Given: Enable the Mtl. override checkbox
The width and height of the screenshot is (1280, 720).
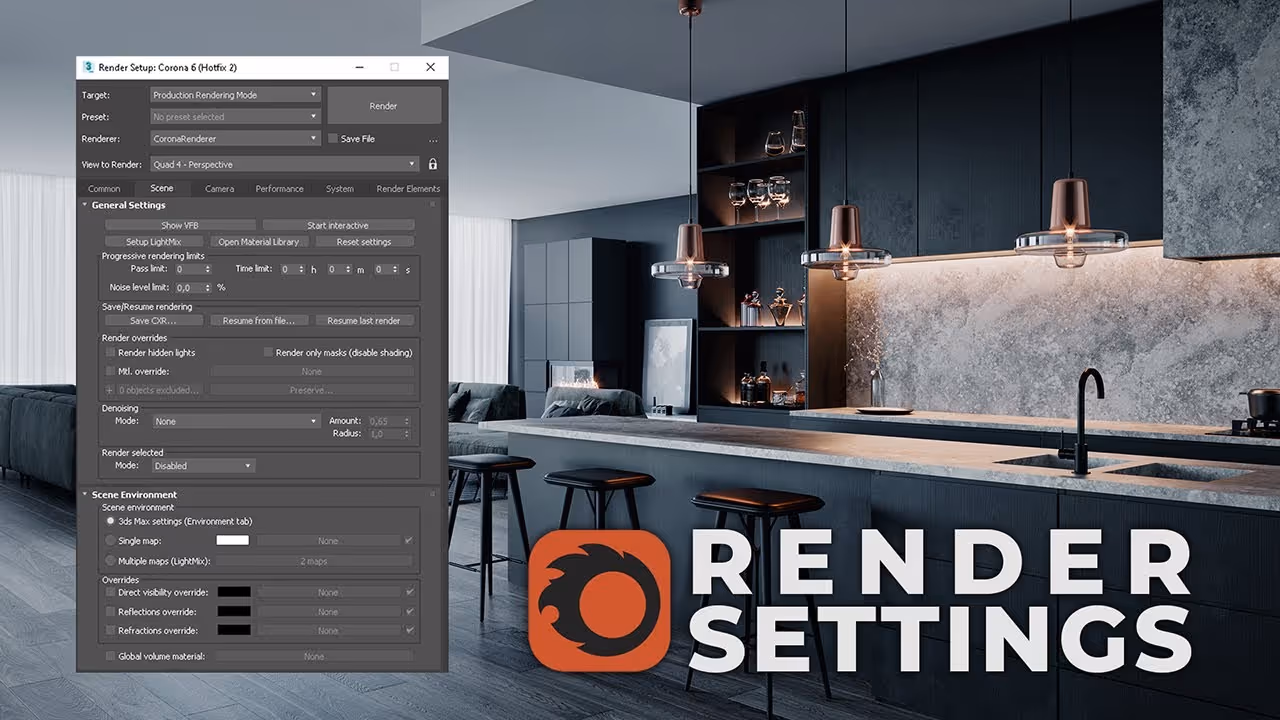Looking at the screenshot, I should (x=110, y=371).
